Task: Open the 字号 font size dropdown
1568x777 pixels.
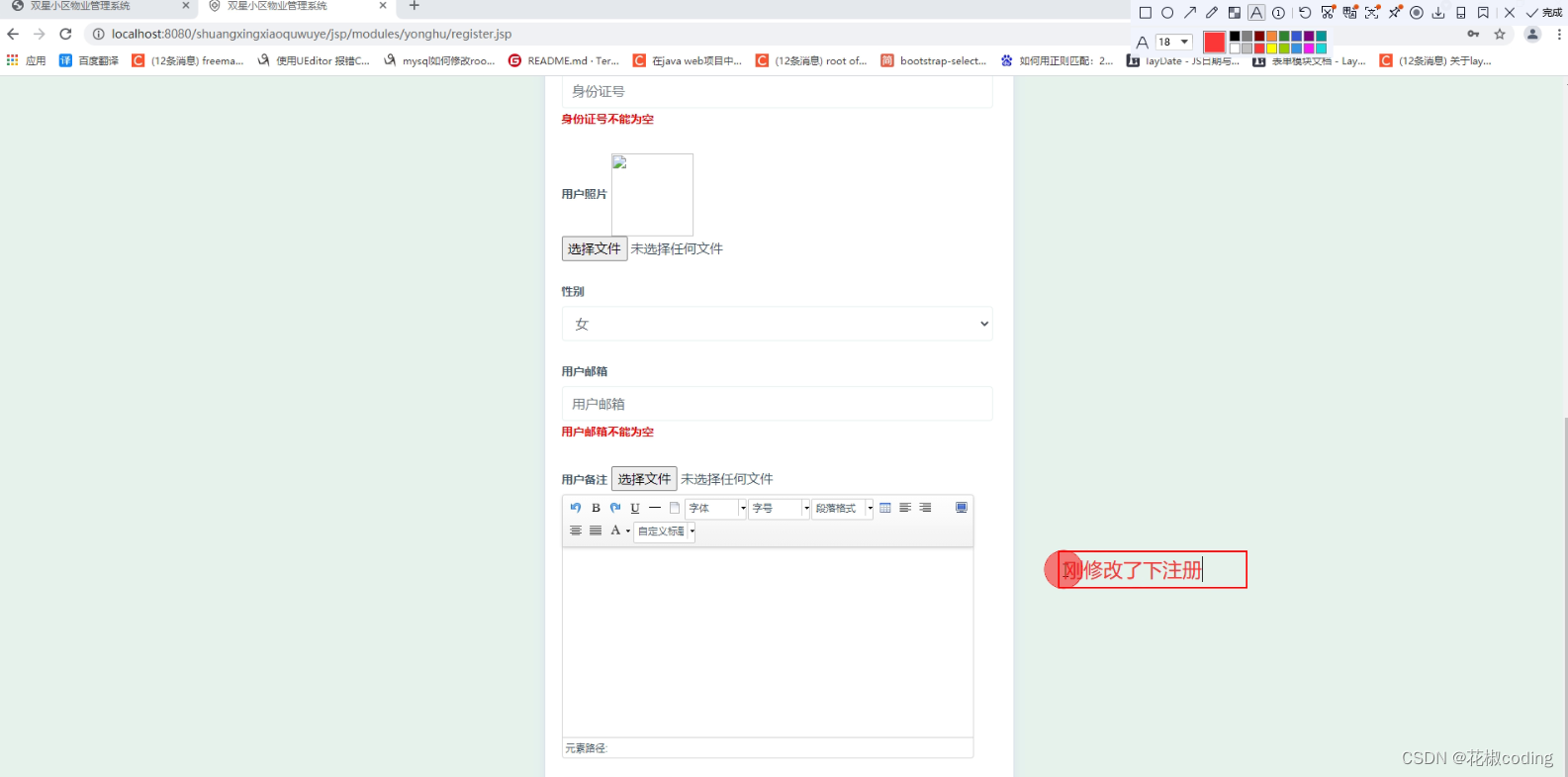Action: [x=780, y=508]
